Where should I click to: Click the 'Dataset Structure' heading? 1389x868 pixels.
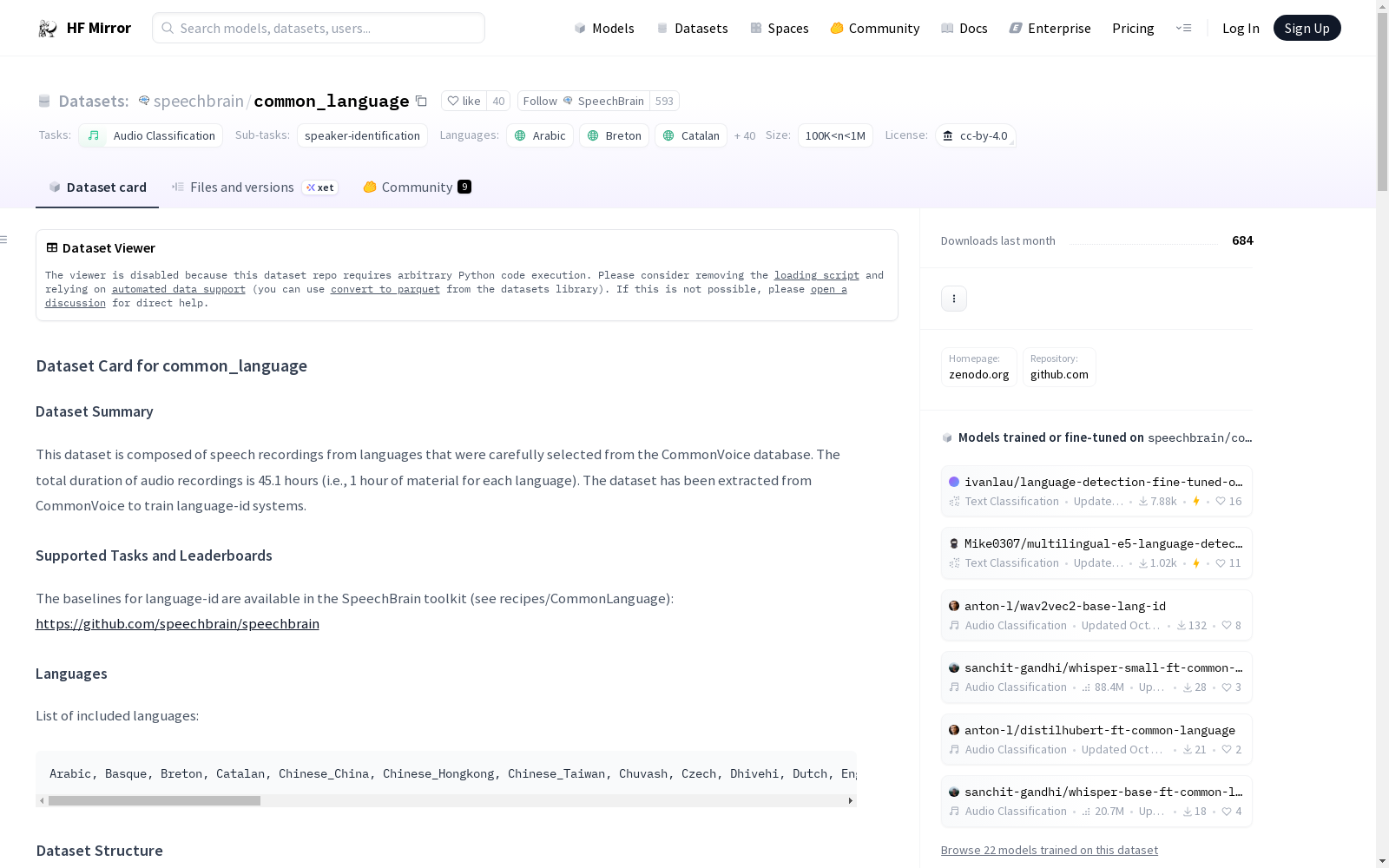click(99, 851)
